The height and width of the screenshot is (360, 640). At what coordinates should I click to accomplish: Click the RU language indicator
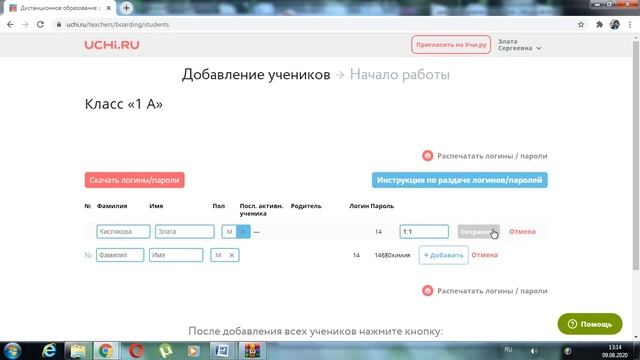tap(508, 350)
